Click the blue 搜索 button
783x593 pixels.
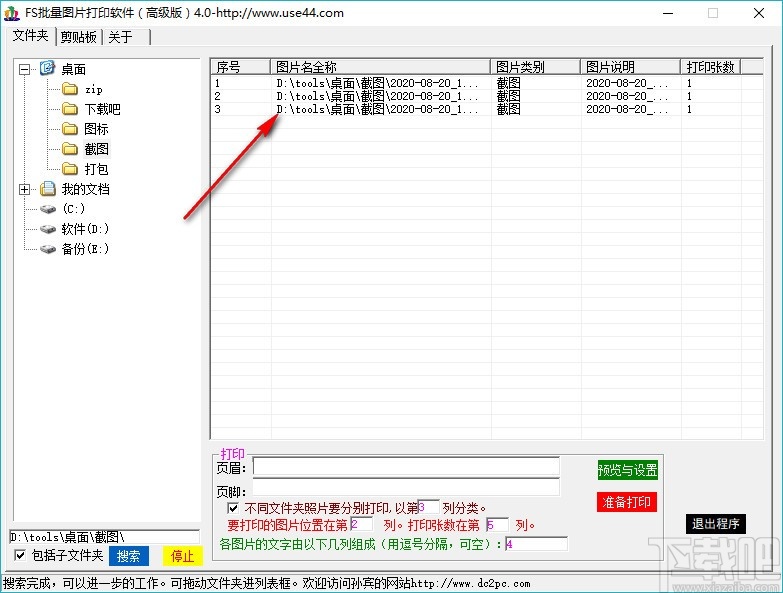coord(129,556)
